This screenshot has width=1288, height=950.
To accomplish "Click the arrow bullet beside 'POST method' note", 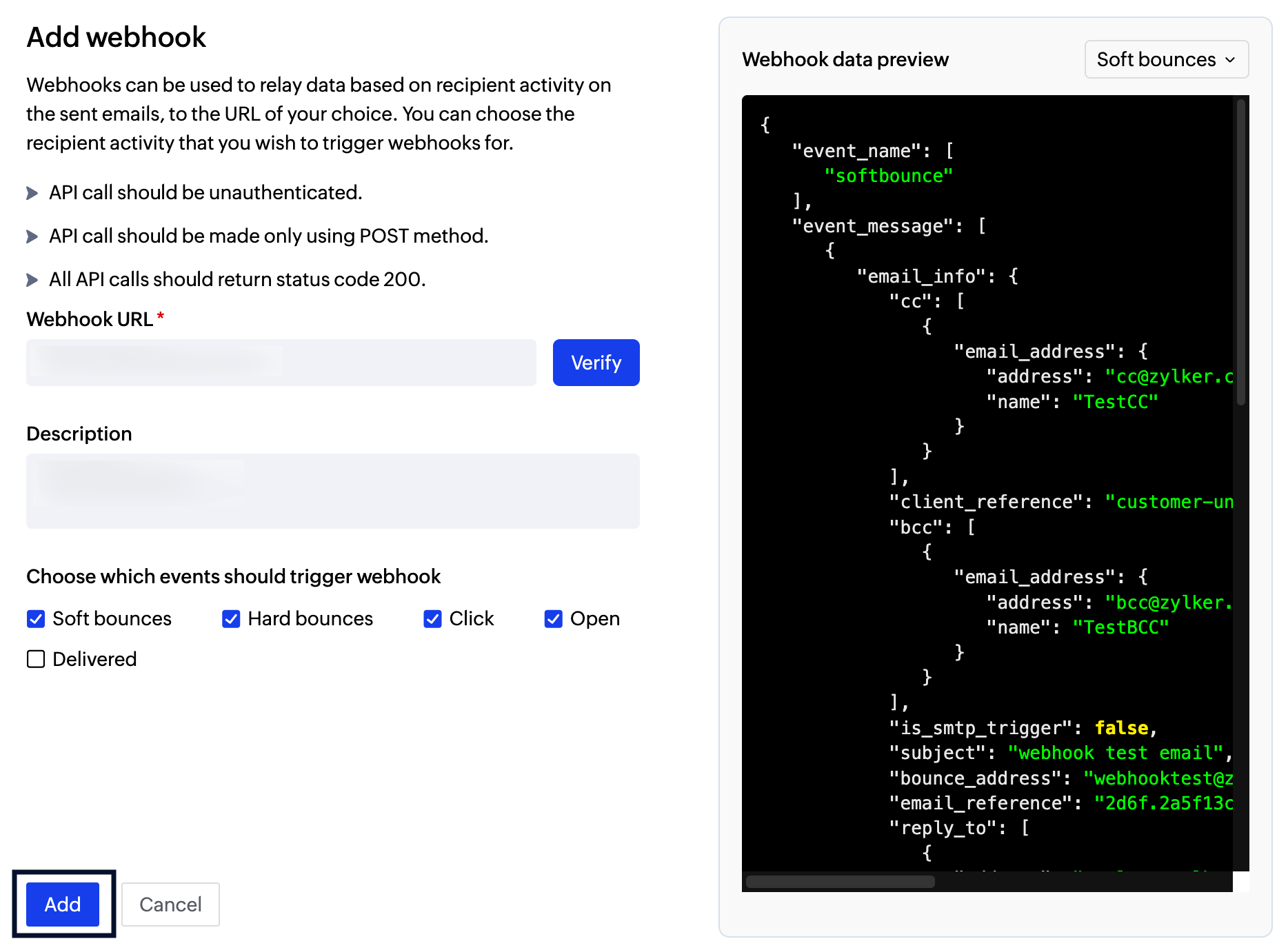I will click(32, 236).
